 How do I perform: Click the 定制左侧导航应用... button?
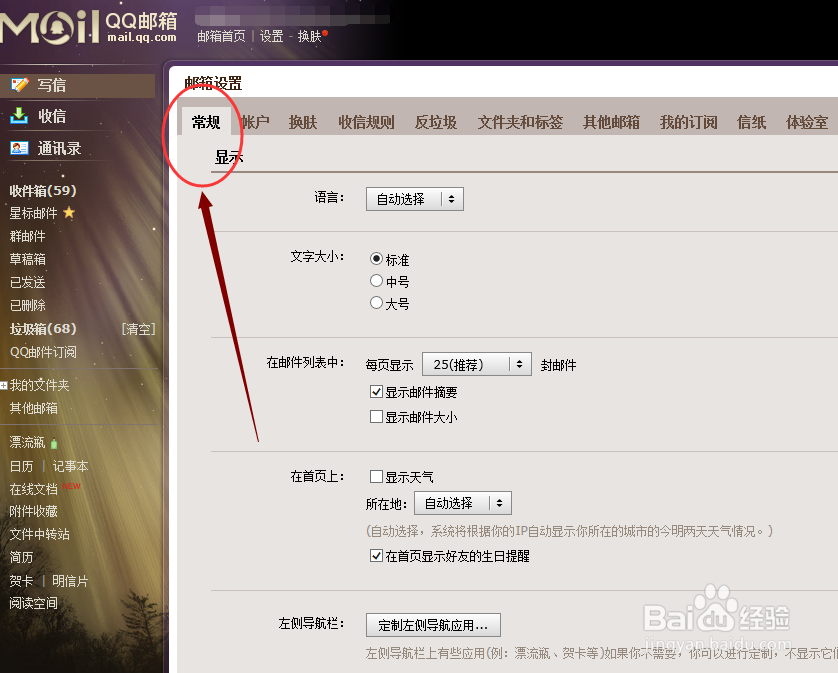point(433,625)
